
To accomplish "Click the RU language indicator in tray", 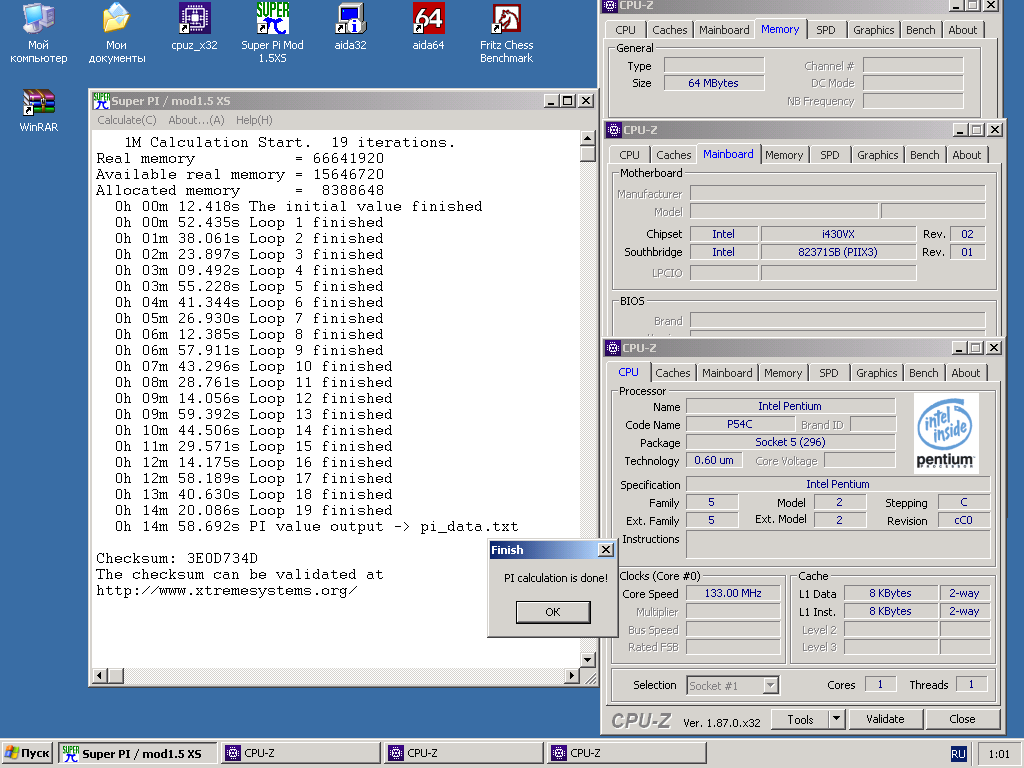I will coord(958,754).
